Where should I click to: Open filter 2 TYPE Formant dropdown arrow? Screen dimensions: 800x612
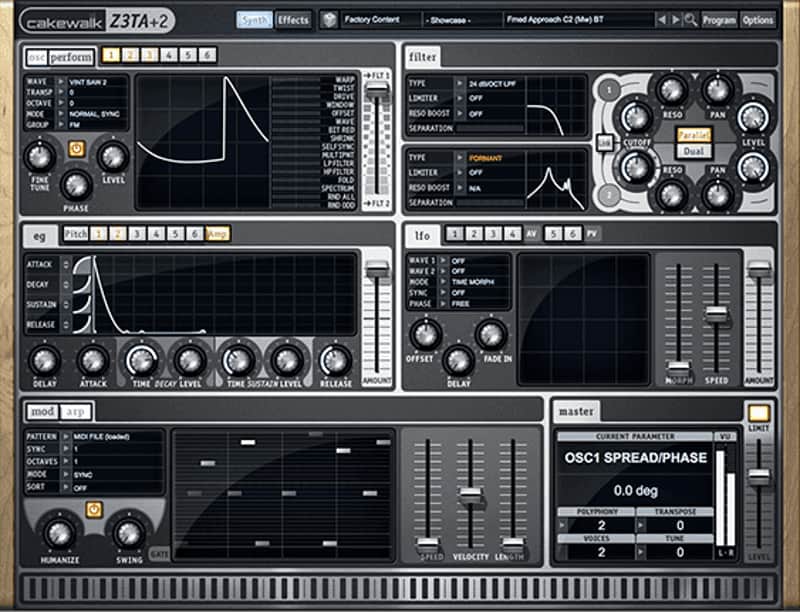click(460, 158)
